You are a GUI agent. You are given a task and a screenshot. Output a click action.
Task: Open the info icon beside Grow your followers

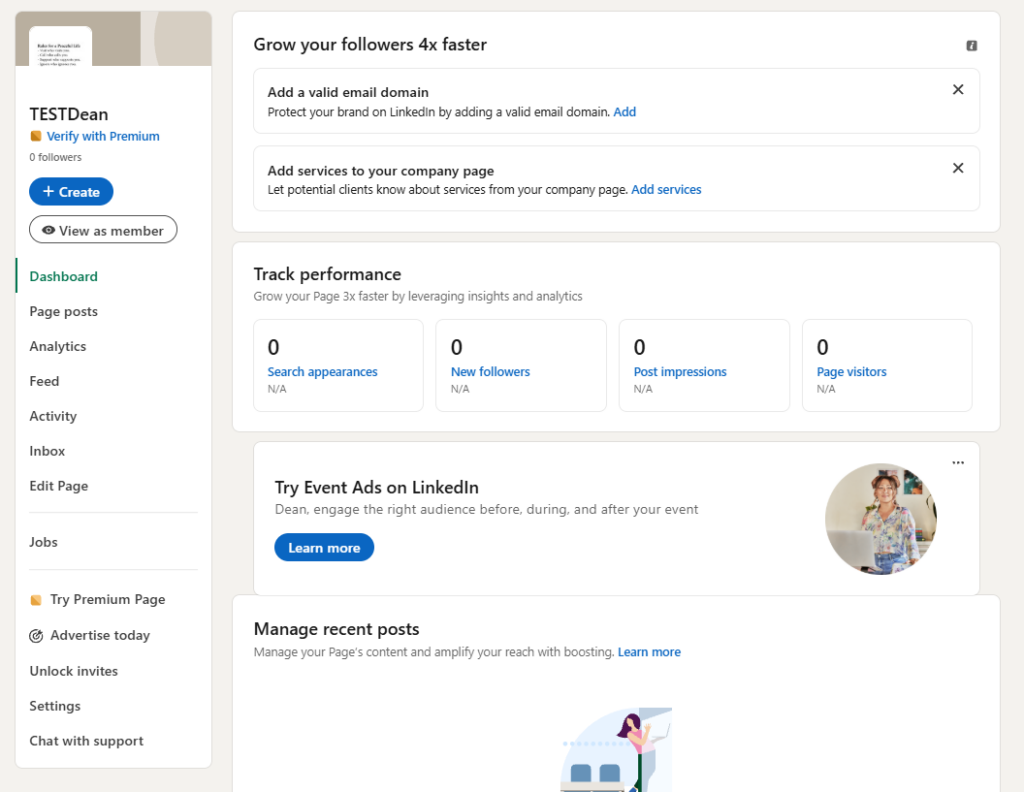tap(971, 46)
